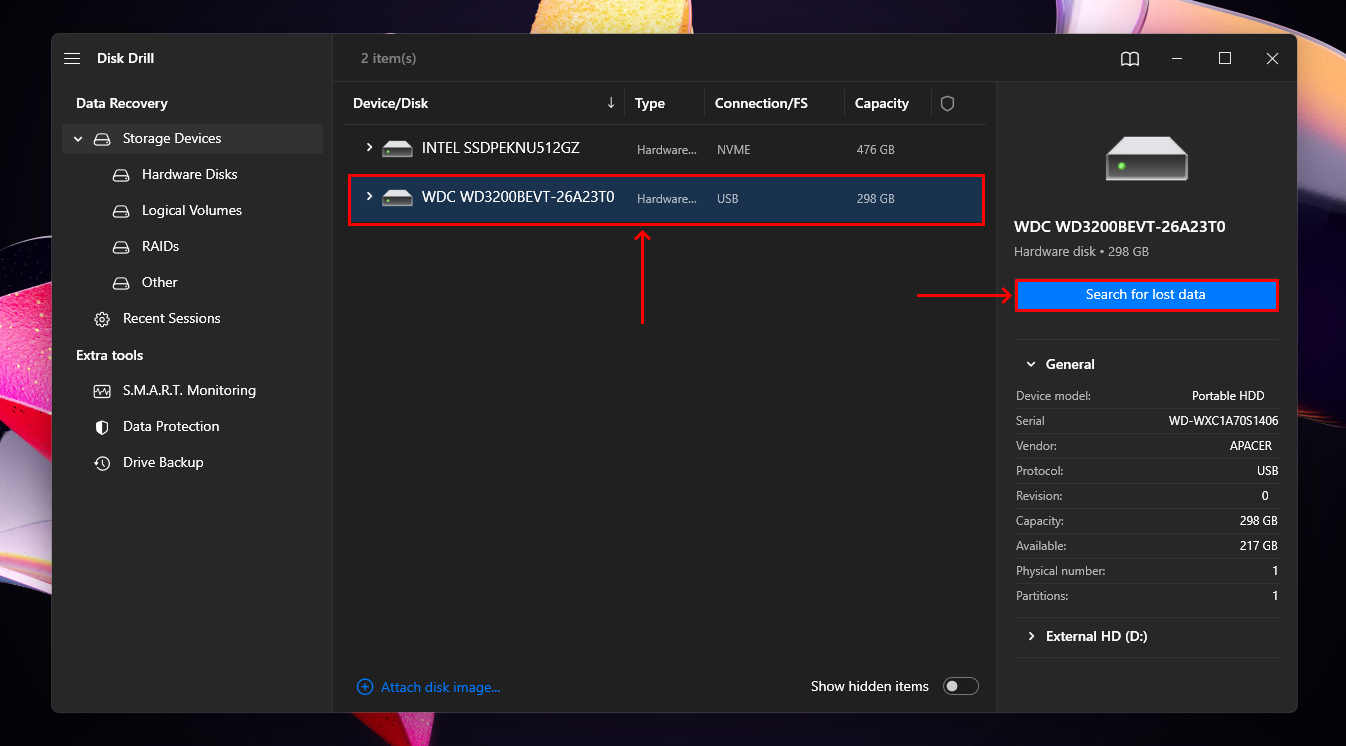Click the INTEL SSDPEKNU512GZ disk icon
Viewport: 1346px width, 746px height.
click(x=397, y=149)
